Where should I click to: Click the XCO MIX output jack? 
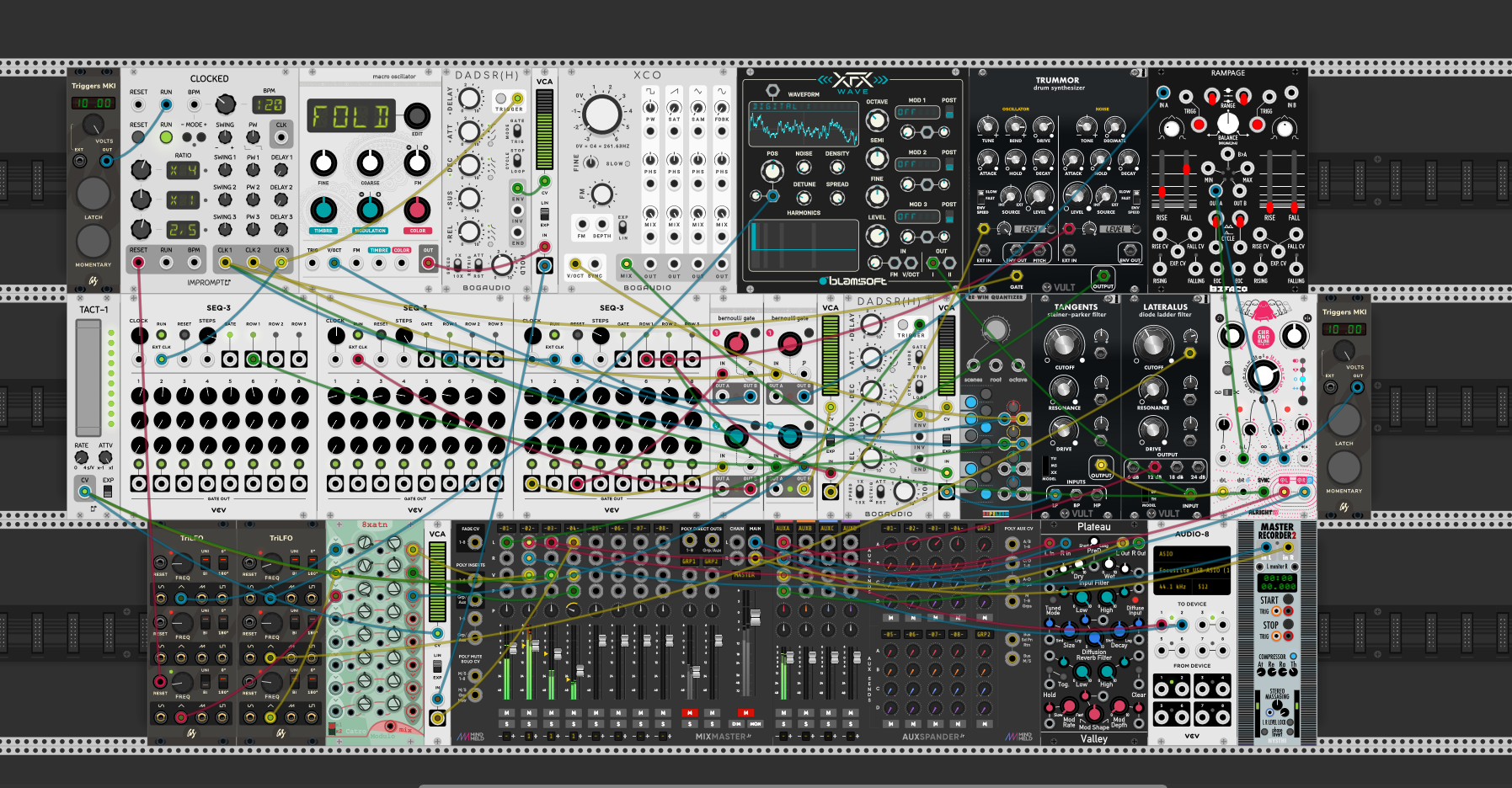[626, 264]
